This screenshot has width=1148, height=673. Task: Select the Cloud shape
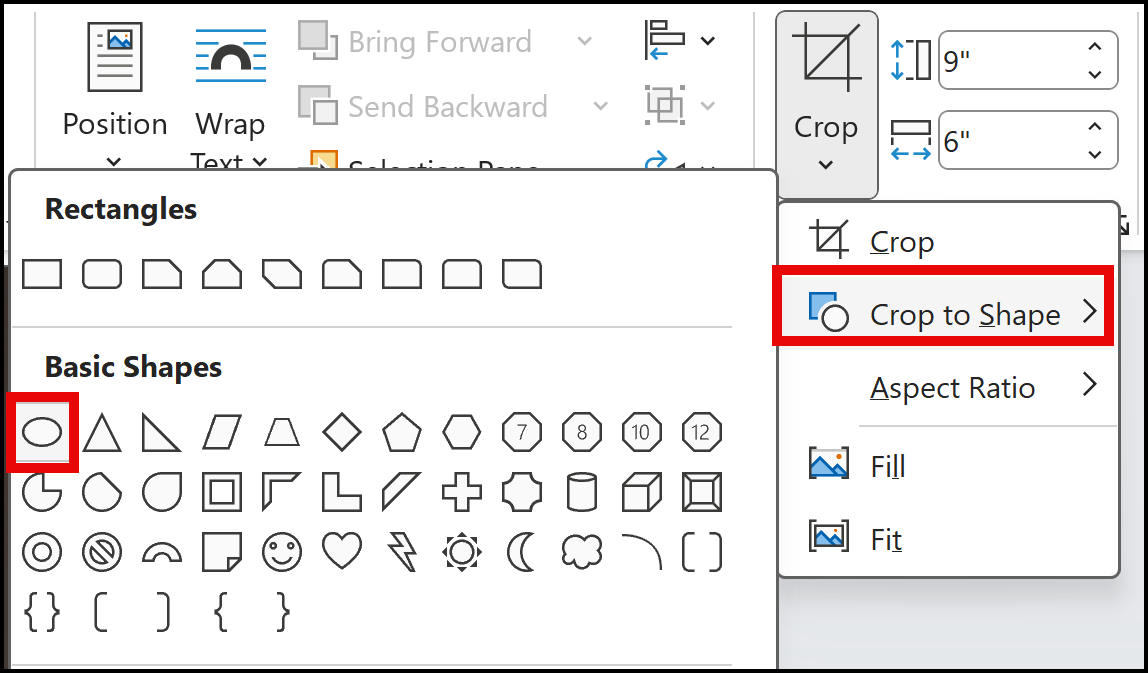point(582,552)
